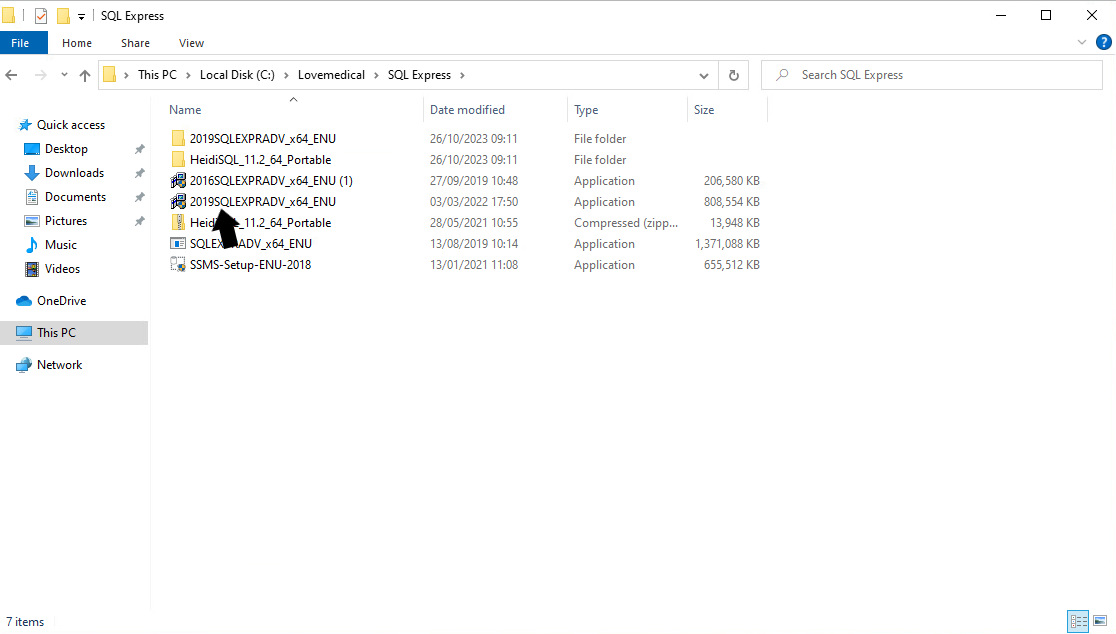Select the HeidiSQL zipped folder icon
The image size is (1116, 634).
[x=178, y=222]
